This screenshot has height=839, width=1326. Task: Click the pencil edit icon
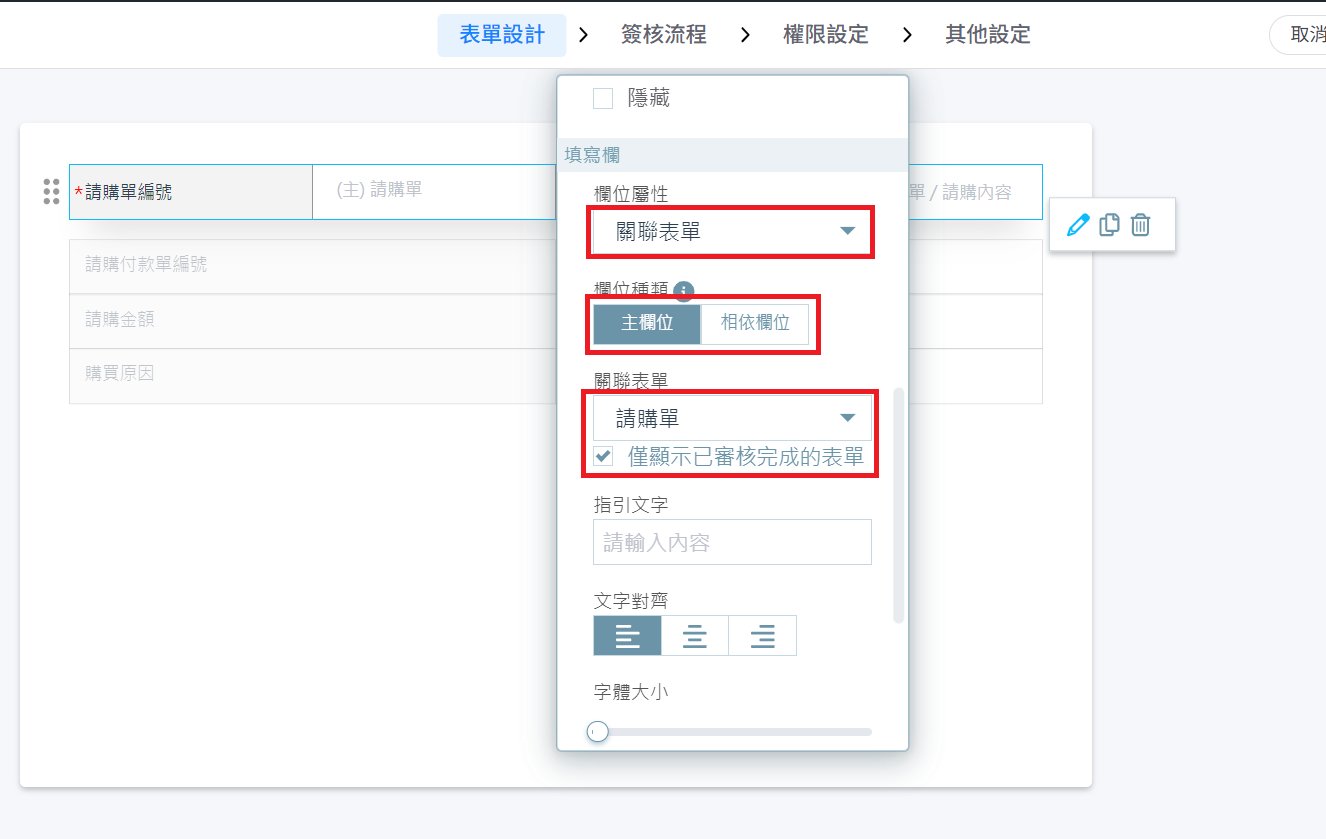tap(1077, 225)
